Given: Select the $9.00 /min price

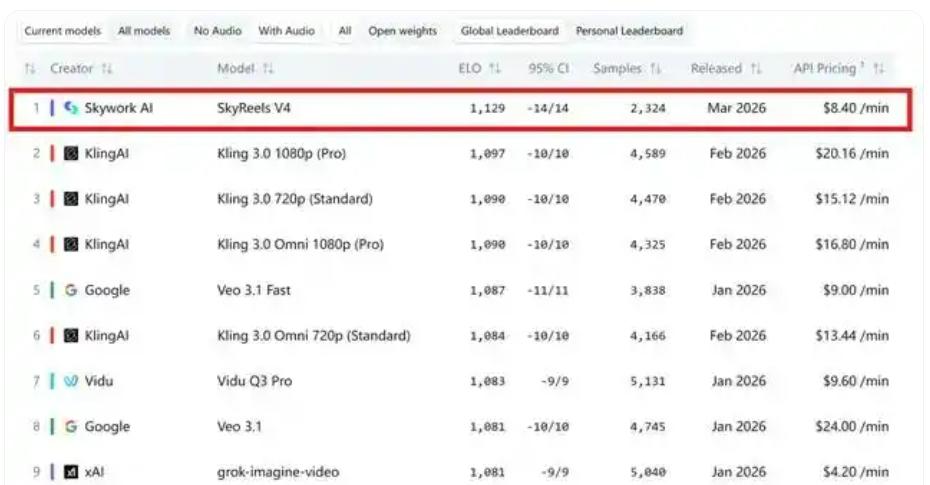Looking at the screenshot, I should click(x=856, y=290).
